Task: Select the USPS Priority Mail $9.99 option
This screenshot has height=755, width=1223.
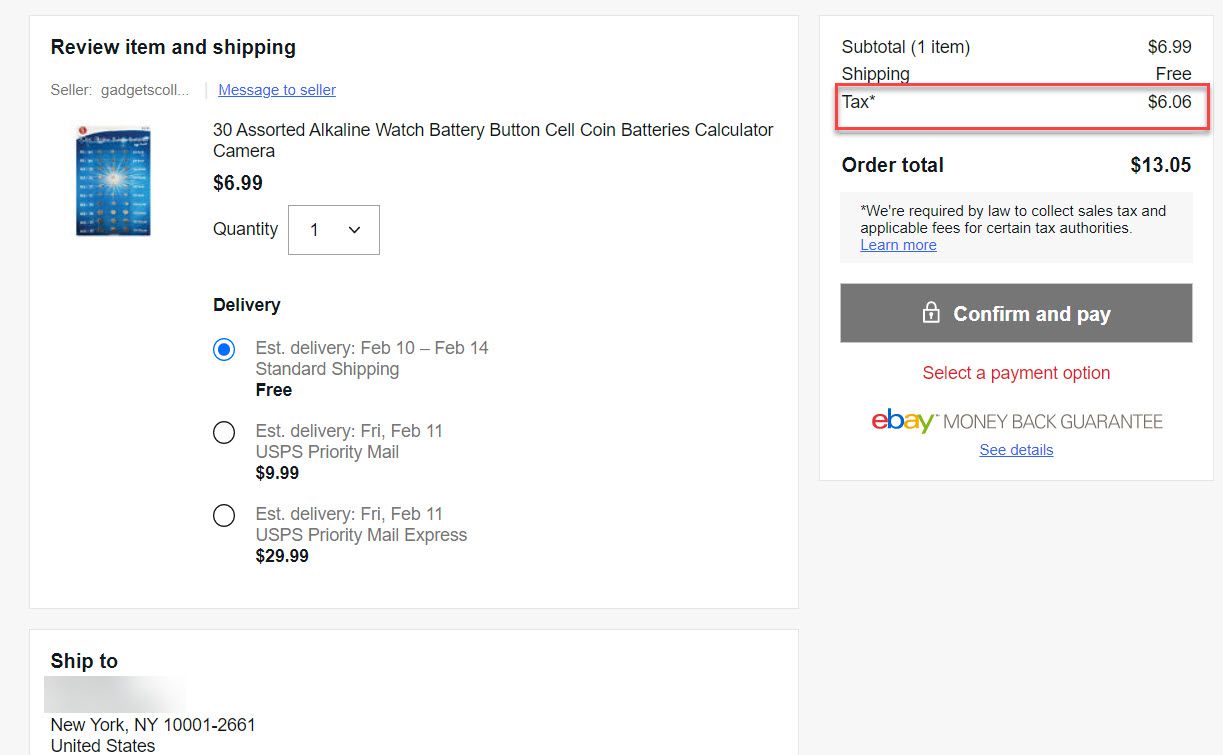Action: (x=224, y=432)
